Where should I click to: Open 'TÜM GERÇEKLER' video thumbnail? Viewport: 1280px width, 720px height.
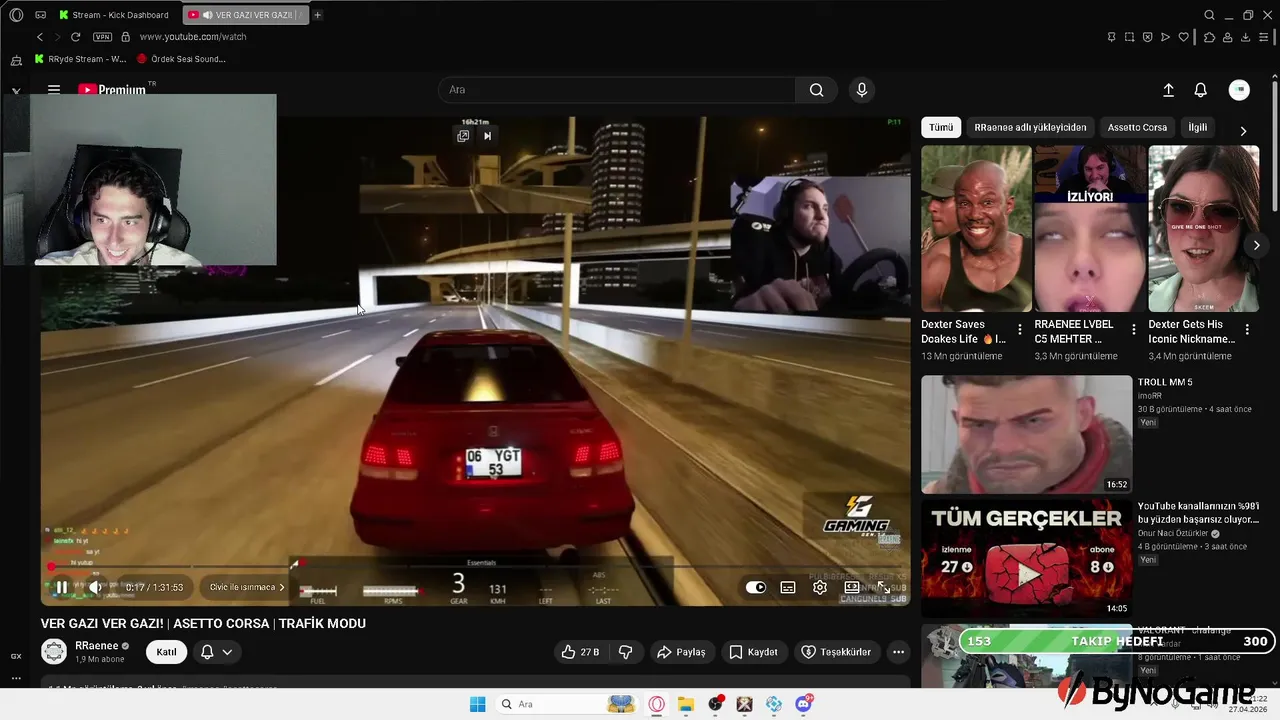[1026, 559]
